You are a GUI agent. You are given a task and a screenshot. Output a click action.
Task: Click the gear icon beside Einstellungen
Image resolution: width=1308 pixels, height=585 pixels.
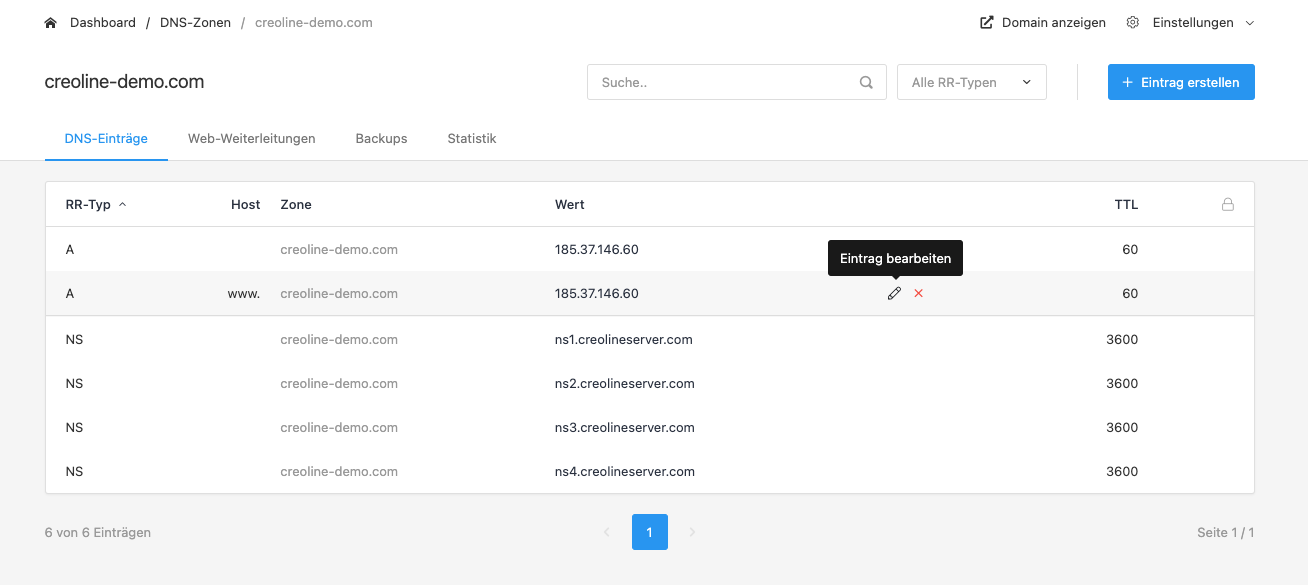tap(1133, 22)
